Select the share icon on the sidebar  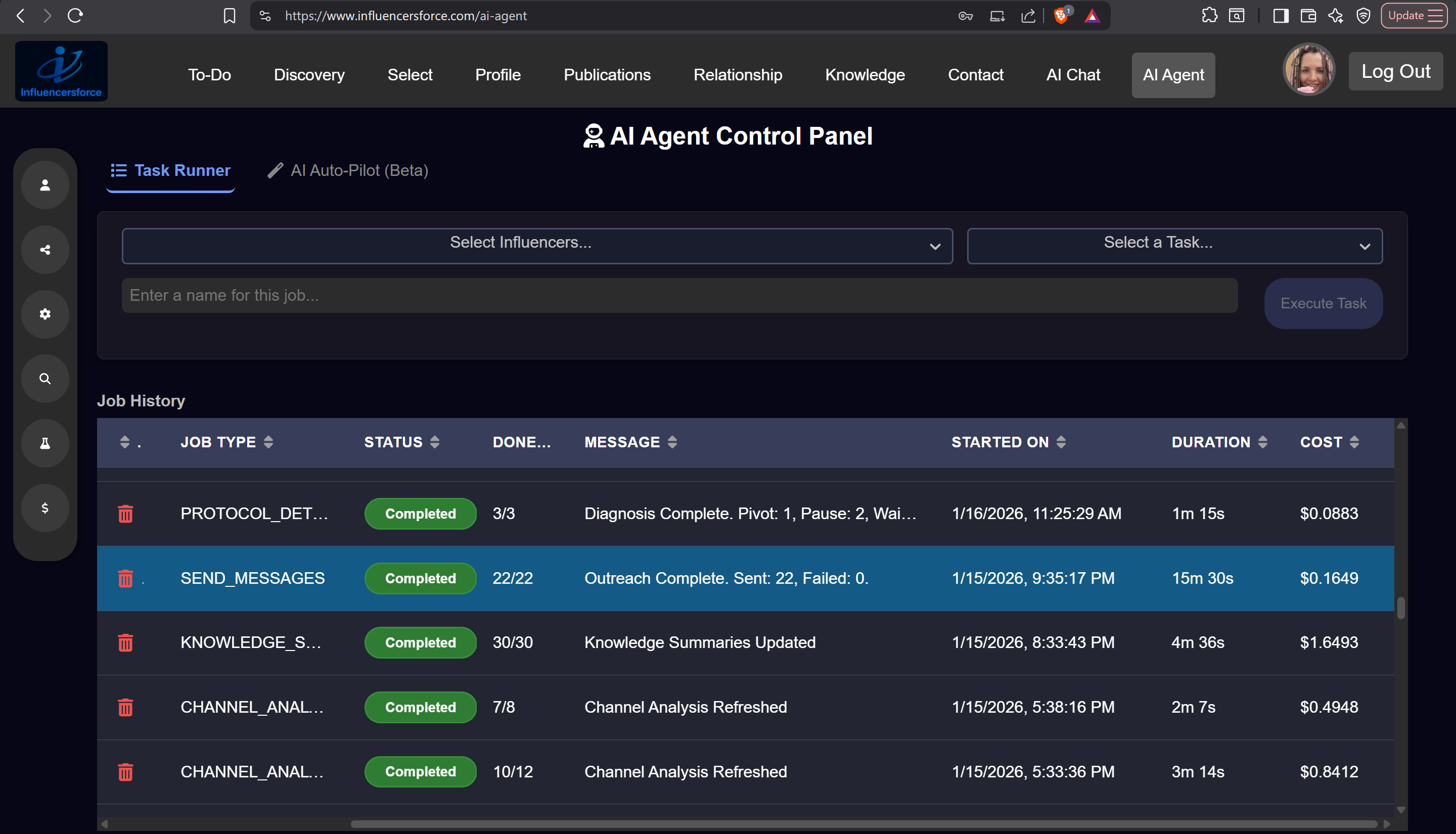(45, 249)
